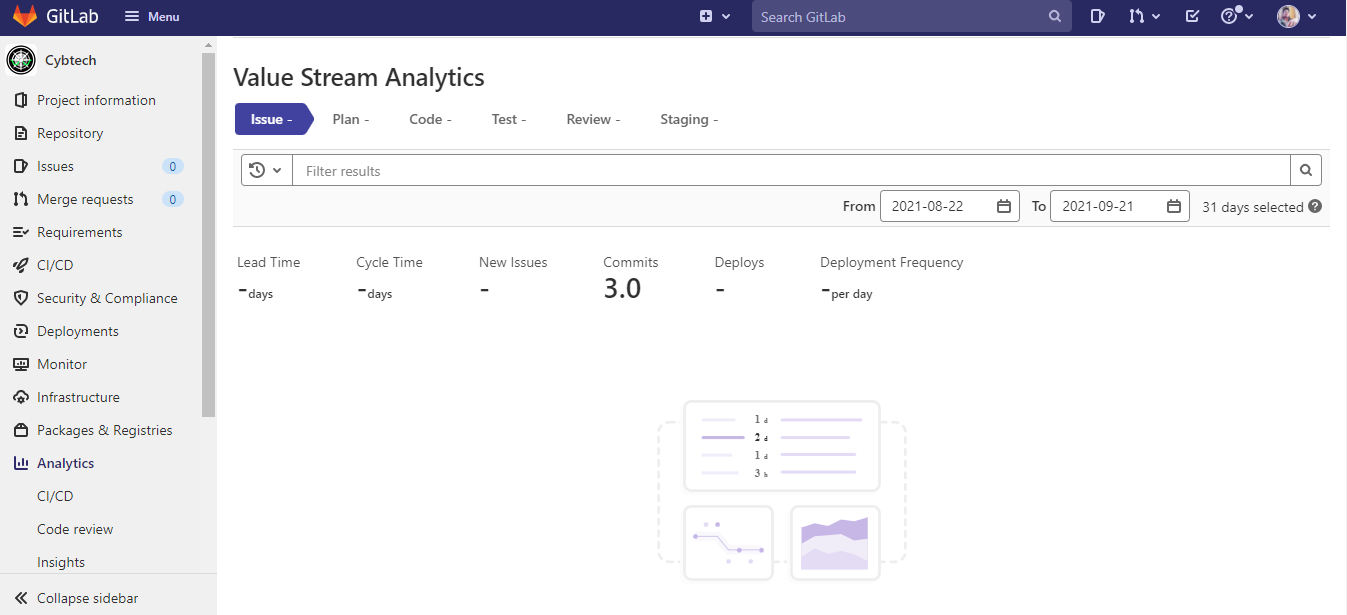This screenshot has height=615, width=1347.
Task: Collapse sidebar via its text label
Action: pyautogui.click(x=87, y=598)
